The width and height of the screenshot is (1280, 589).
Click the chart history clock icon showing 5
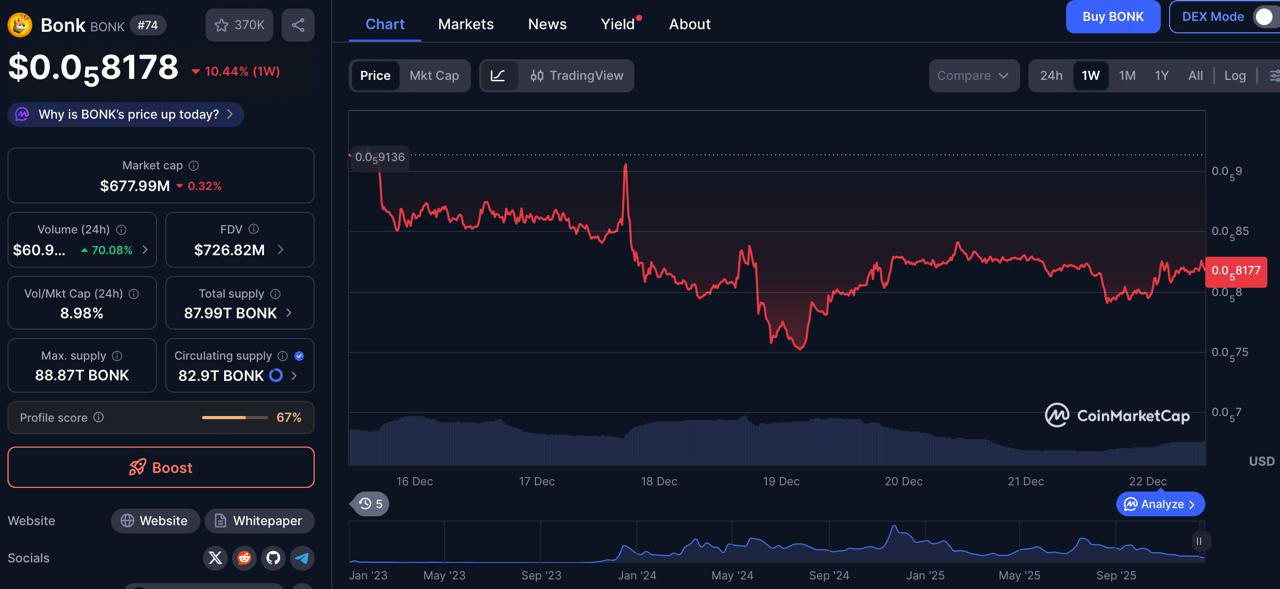(369, 503)
